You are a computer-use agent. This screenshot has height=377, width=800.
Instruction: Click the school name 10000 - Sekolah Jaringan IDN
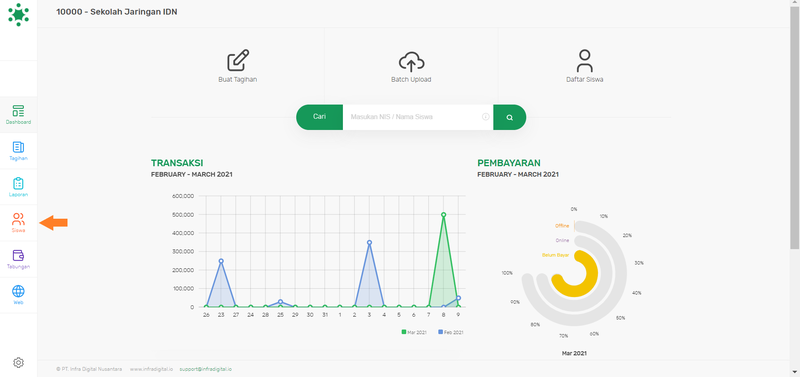(x=117, y=12)
